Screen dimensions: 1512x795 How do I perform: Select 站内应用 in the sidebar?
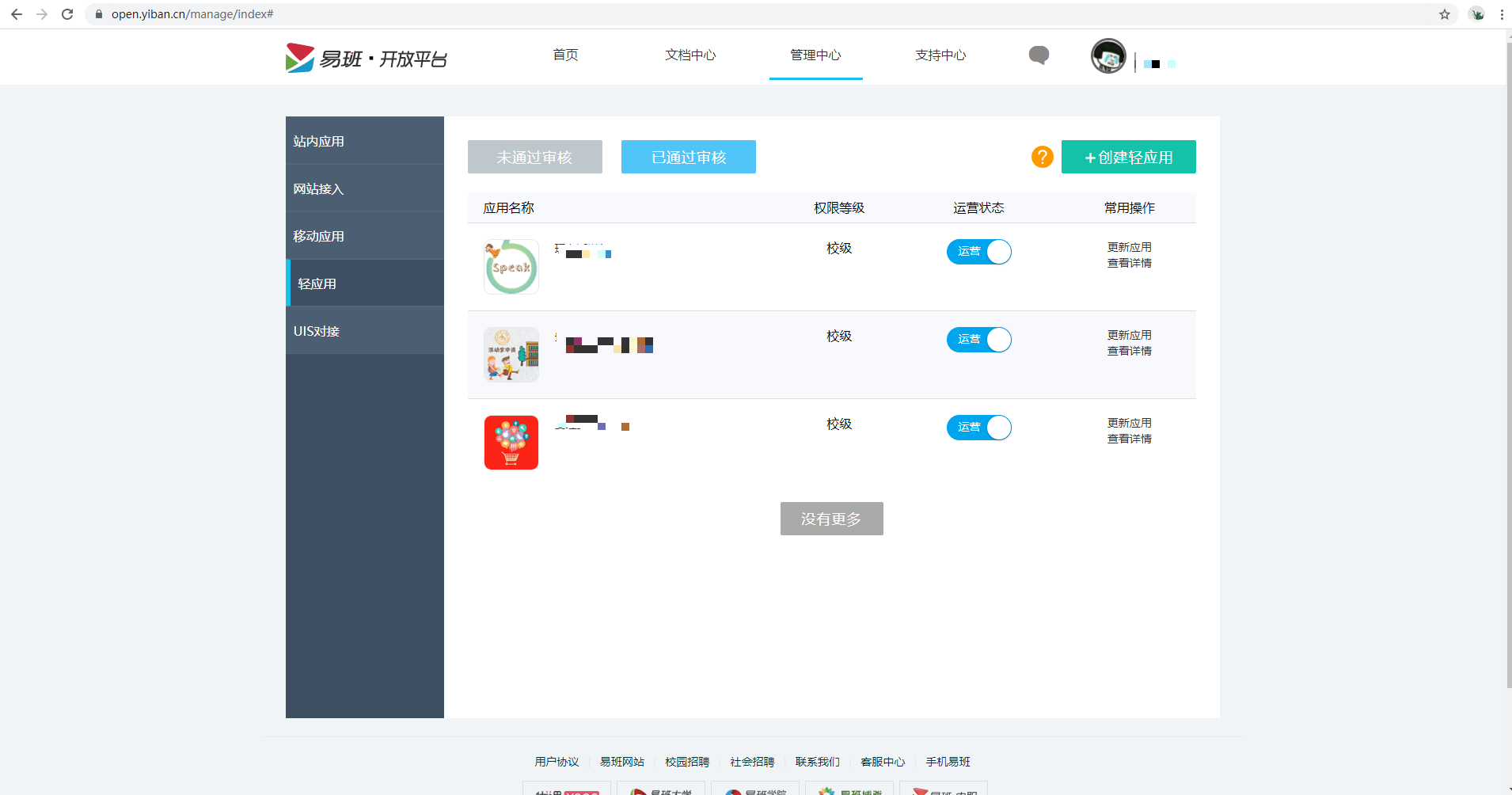pos(318,140)
